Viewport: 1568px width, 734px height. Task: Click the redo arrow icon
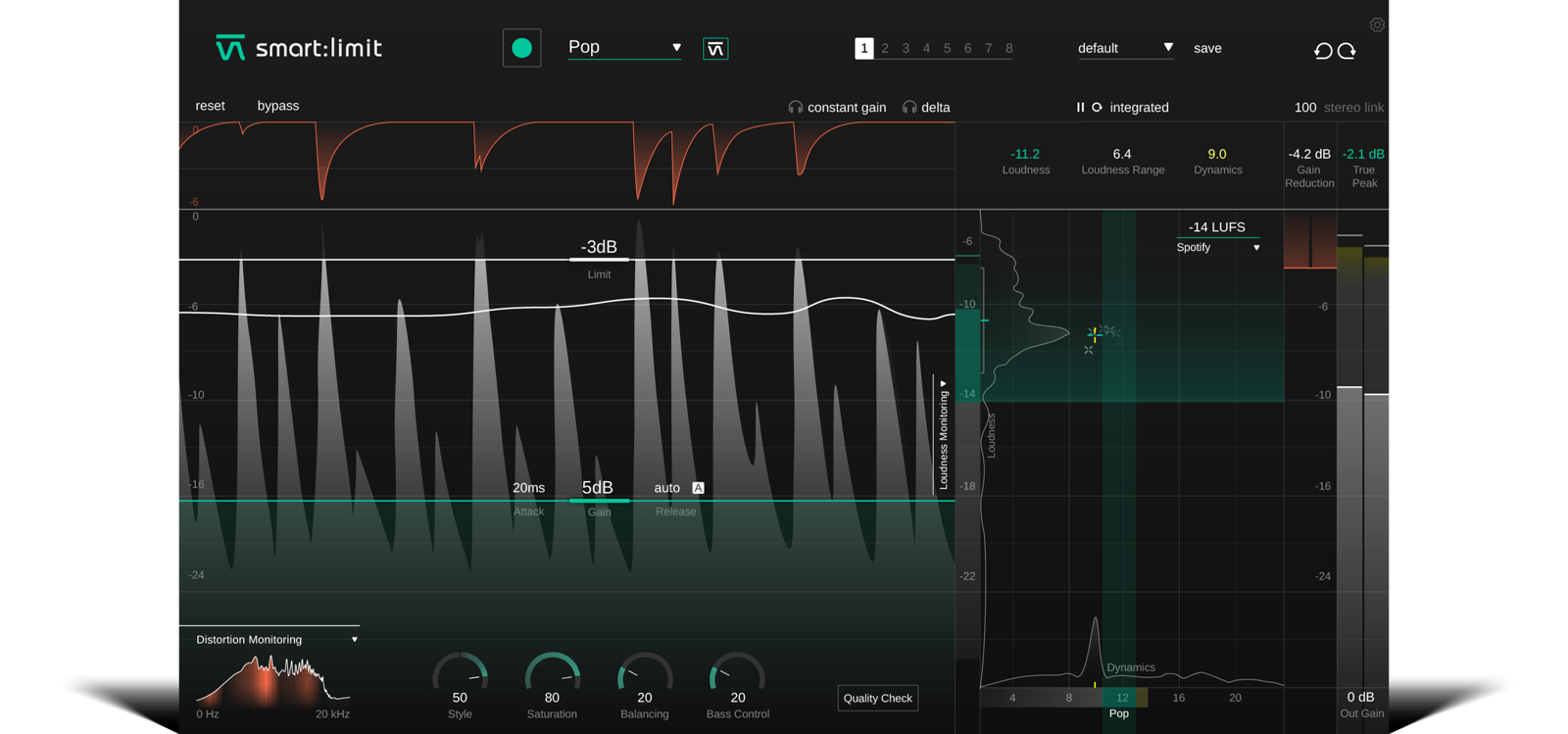click(1347, 51)
